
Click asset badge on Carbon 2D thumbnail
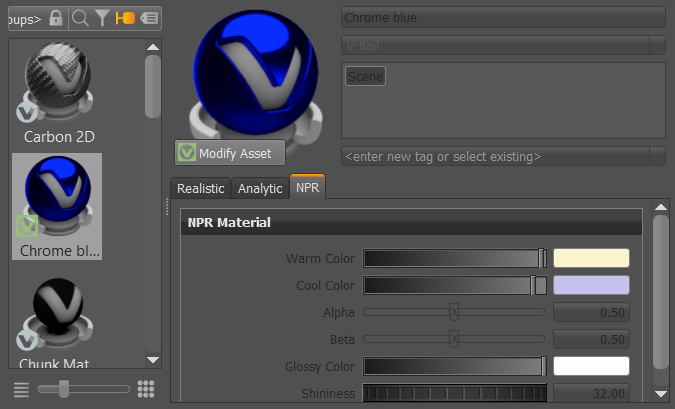coord(27,113)
